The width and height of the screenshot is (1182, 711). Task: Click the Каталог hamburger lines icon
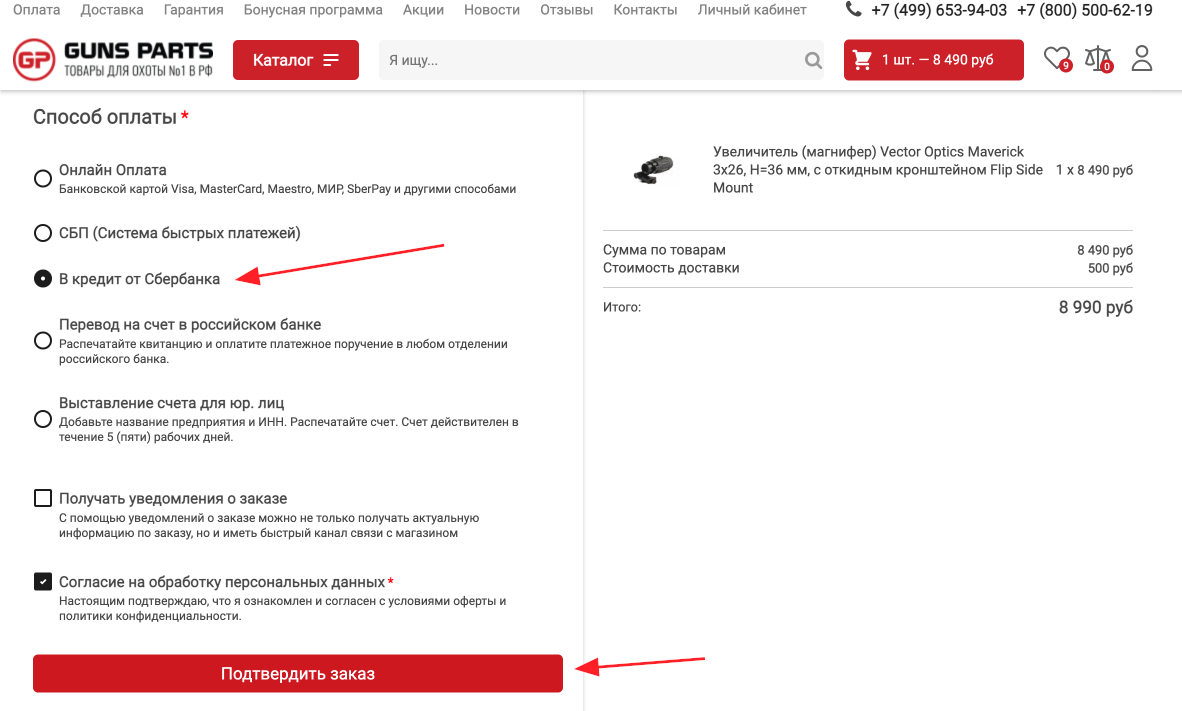[x=331, y=60]
